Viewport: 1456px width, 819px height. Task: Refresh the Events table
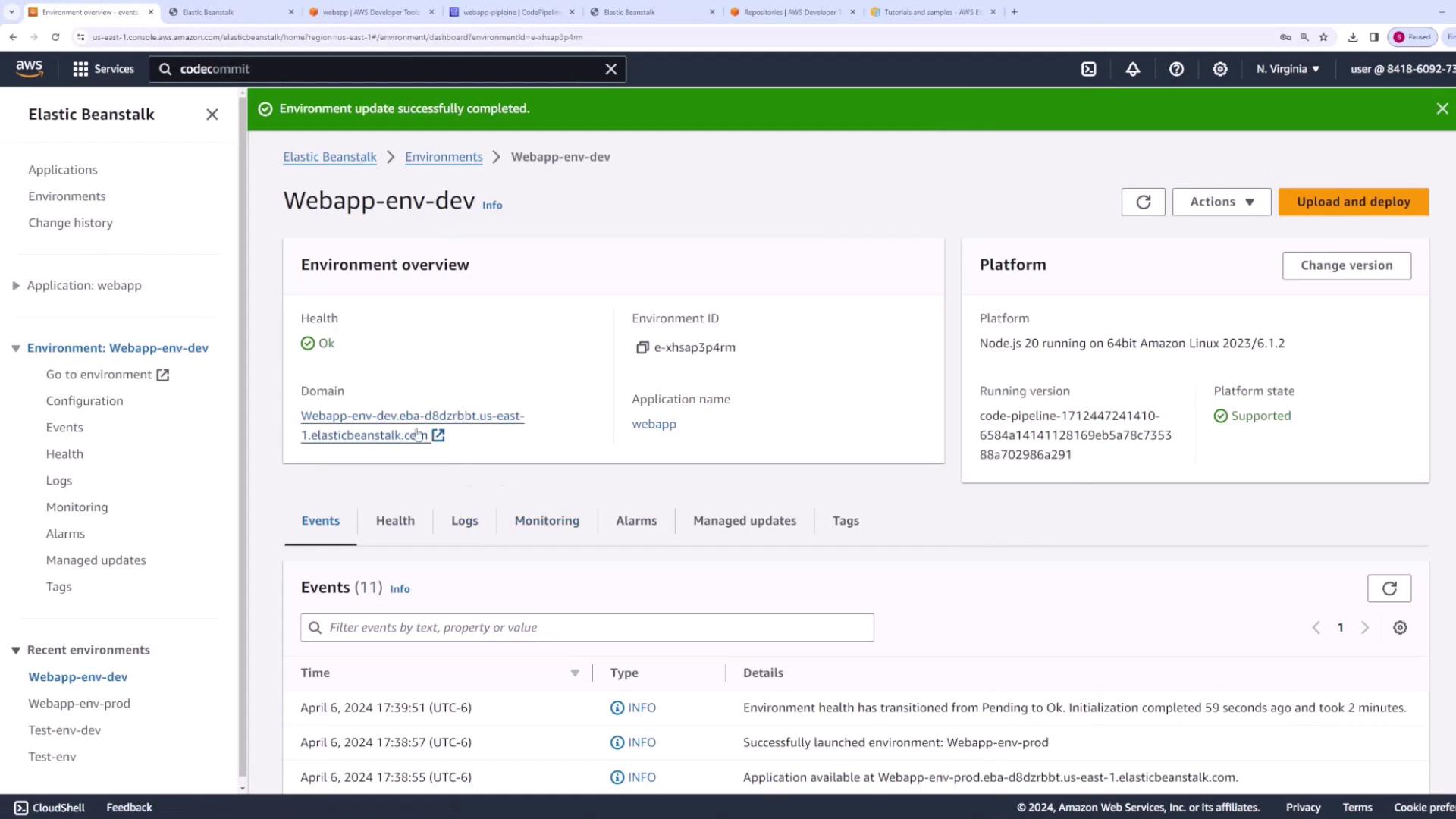click(x=1389, y=588)
